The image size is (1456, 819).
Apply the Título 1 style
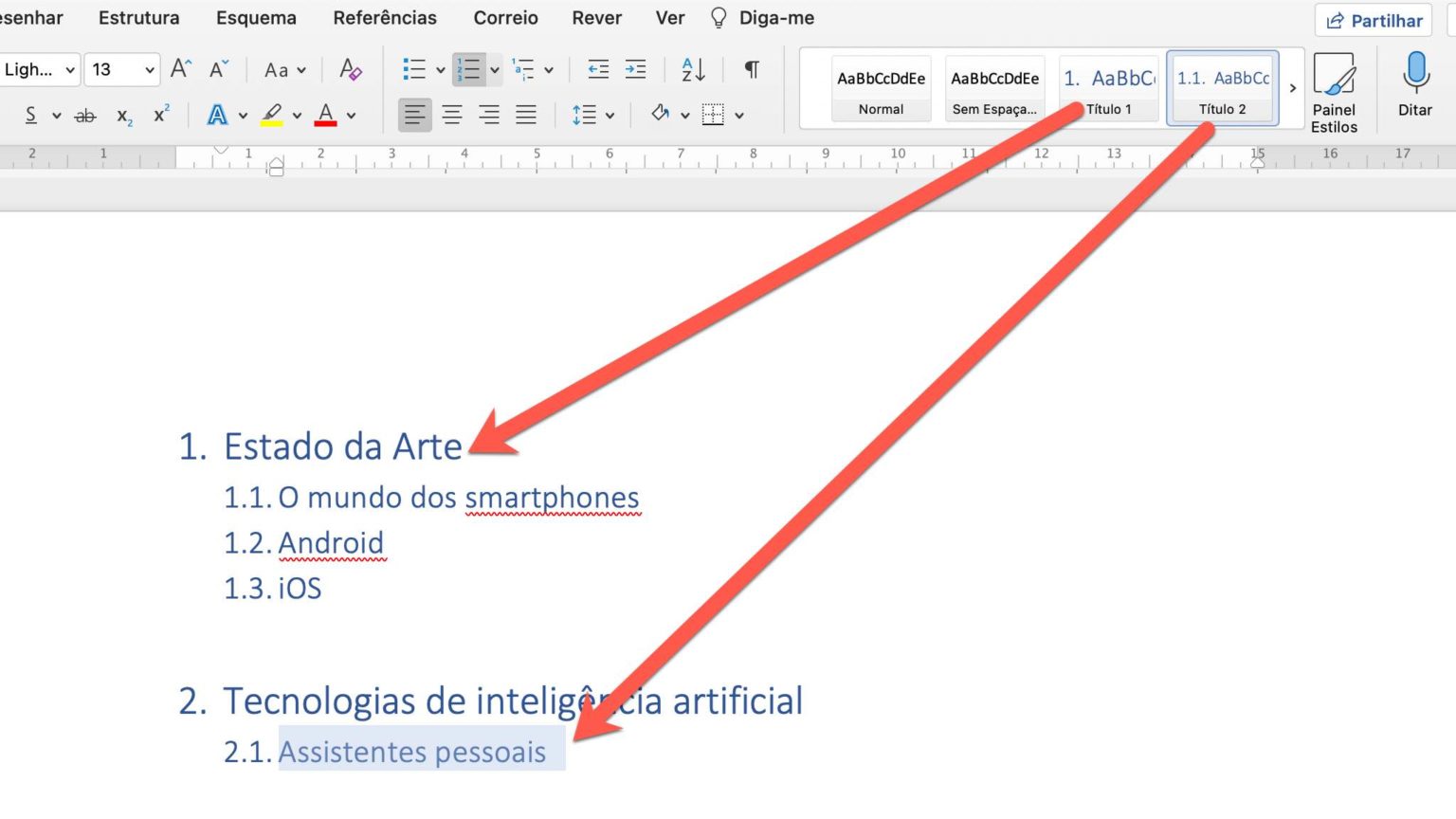(1108, 89)
